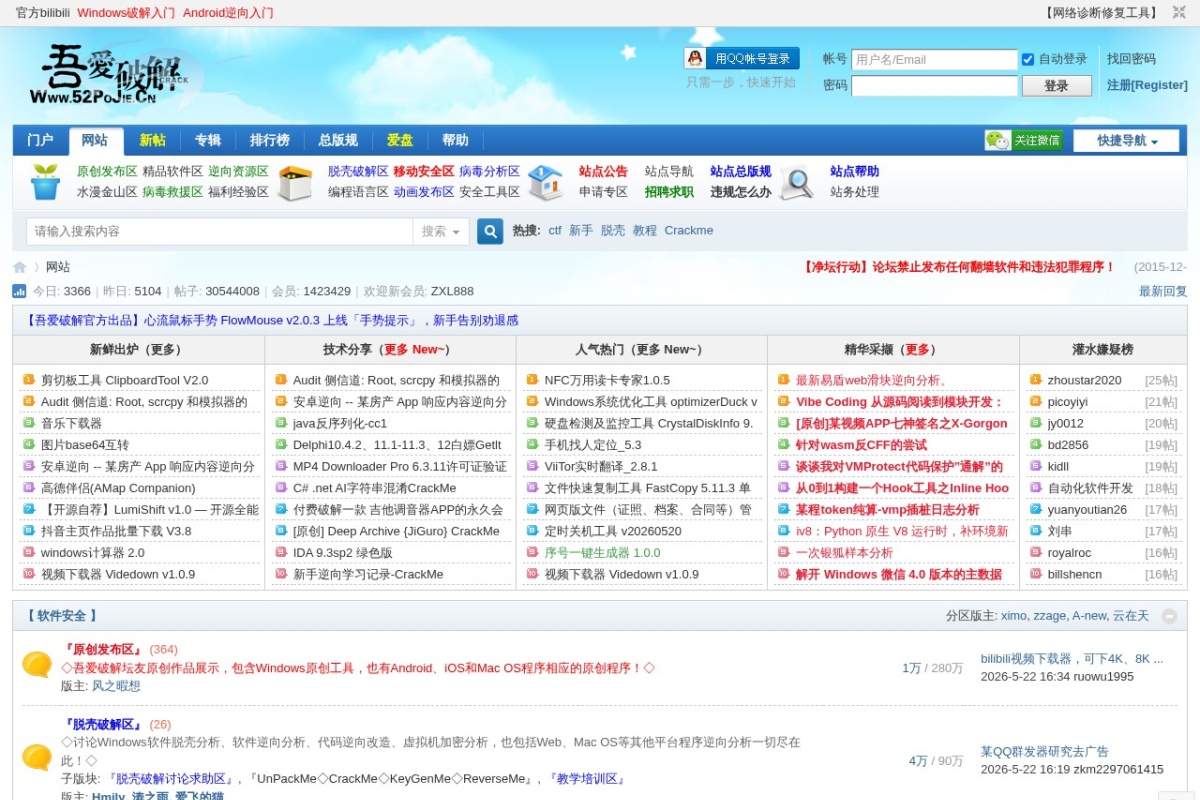Open the 帮助 nav tab
Viewport: 1200px width, 800px height.
[455, 141]
